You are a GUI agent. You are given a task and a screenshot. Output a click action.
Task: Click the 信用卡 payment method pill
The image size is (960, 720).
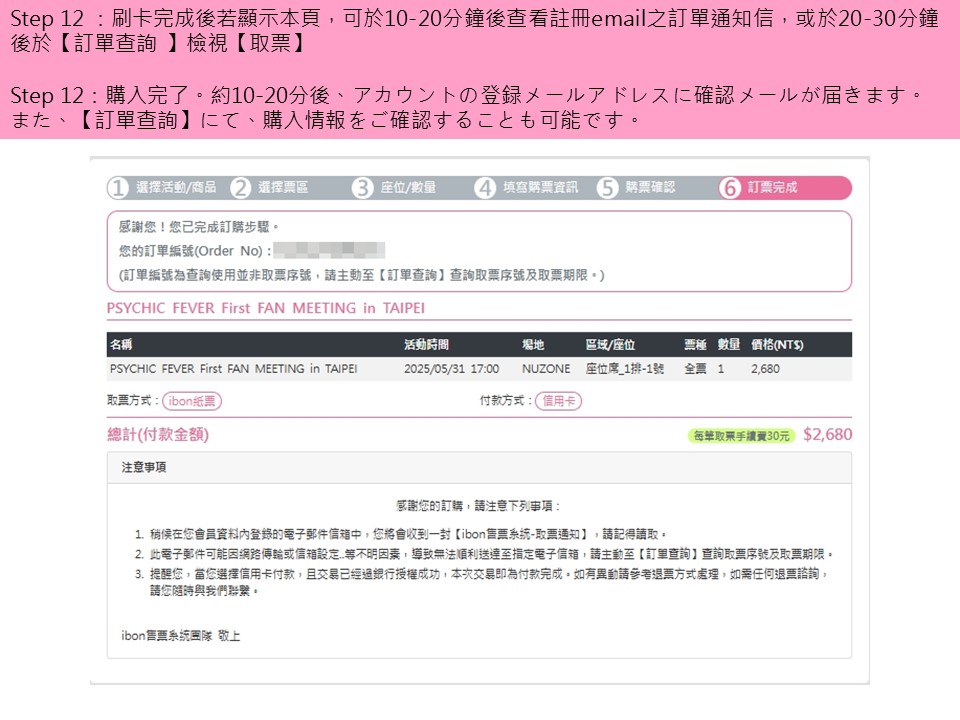tap(558, 401)
